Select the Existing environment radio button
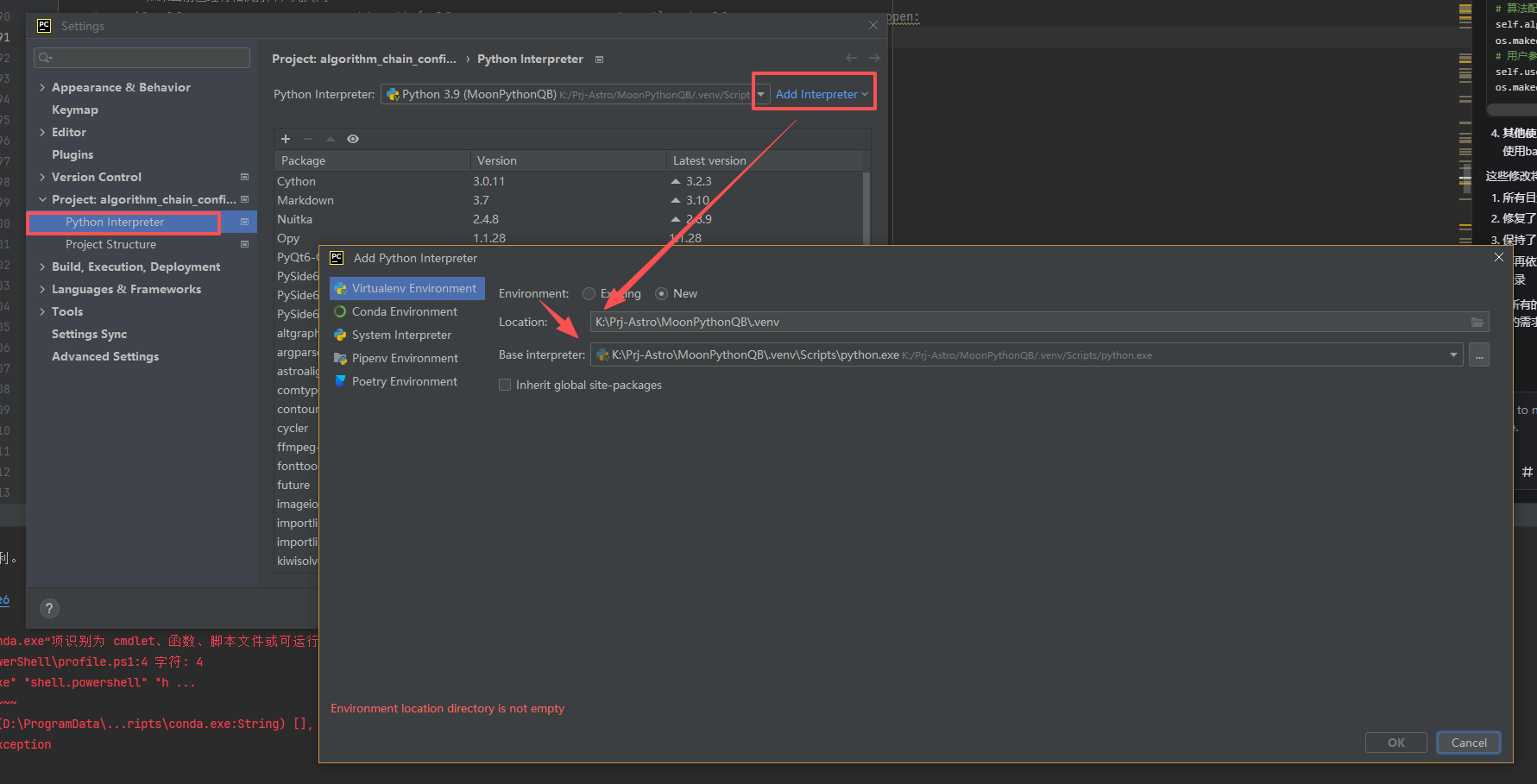This screenshot has height=784, width=1537. (x=589, y=294)
